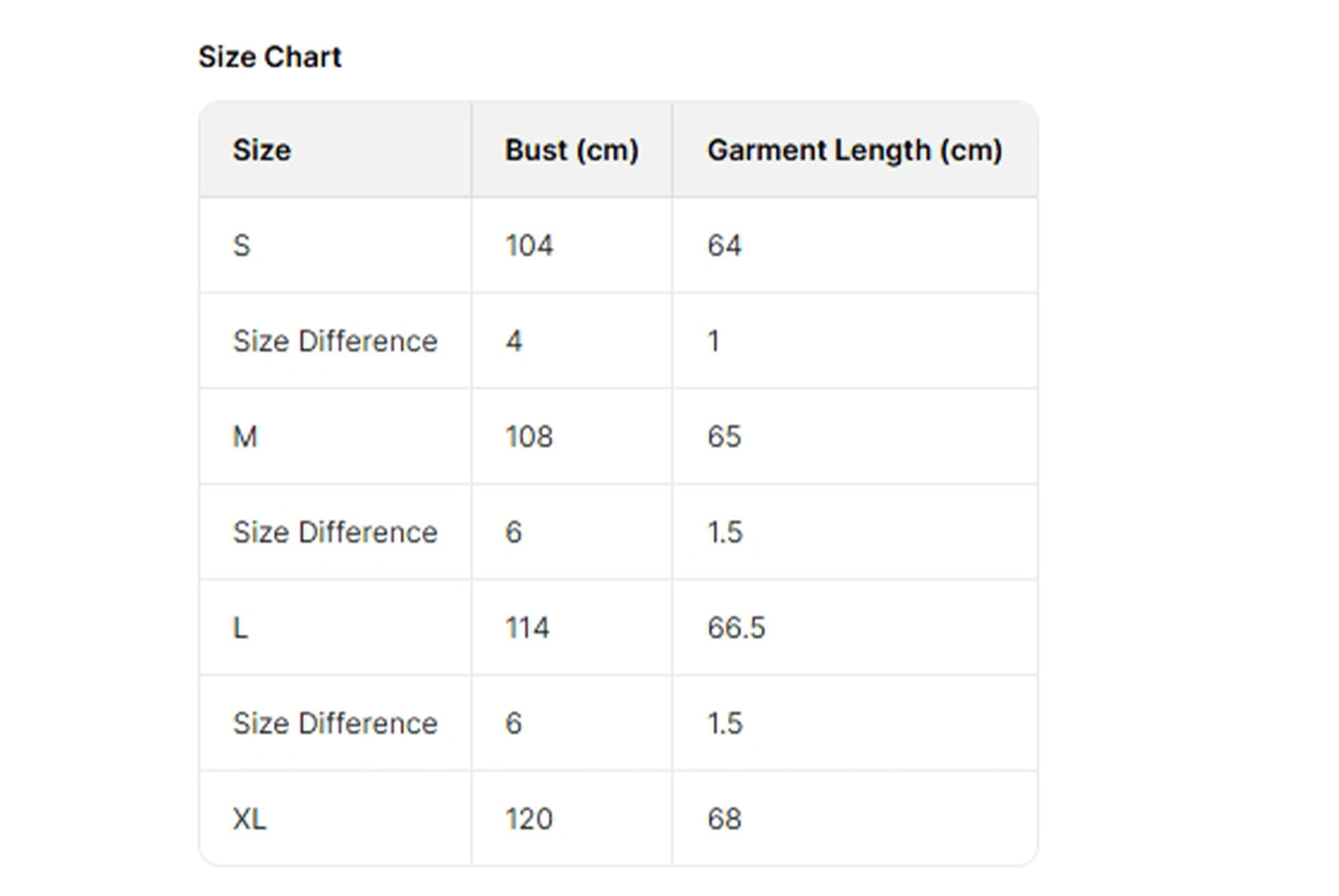Select the M size row label
The width and height of the screenshot is (1339, 896).
[x=245, y=436]
